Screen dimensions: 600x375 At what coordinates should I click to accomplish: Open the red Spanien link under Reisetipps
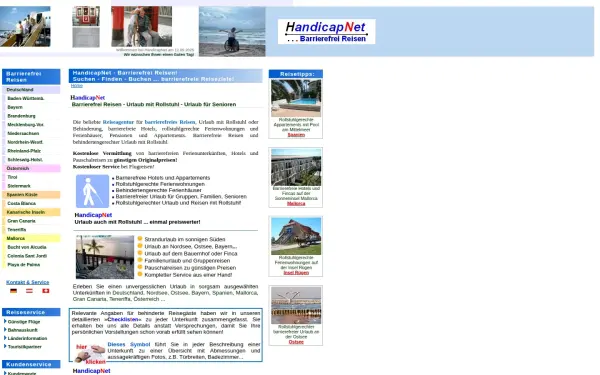pos(296,135)
